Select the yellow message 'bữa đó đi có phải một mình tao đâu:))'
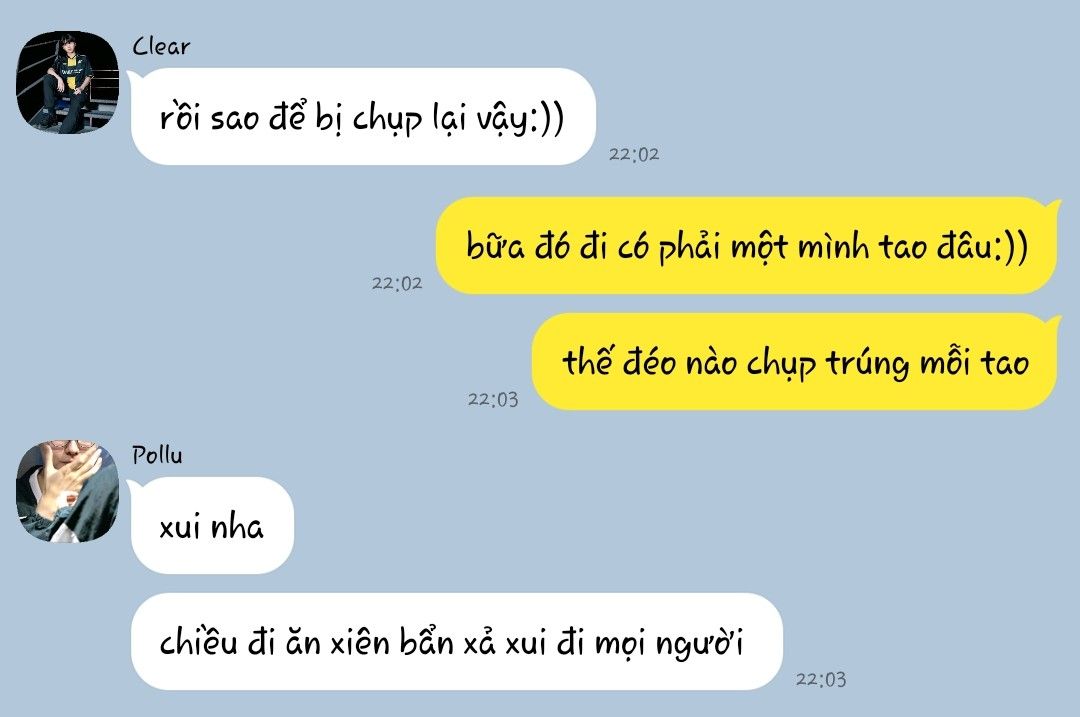This screenshot has height=717, width=1080. (x=747, y=246)
